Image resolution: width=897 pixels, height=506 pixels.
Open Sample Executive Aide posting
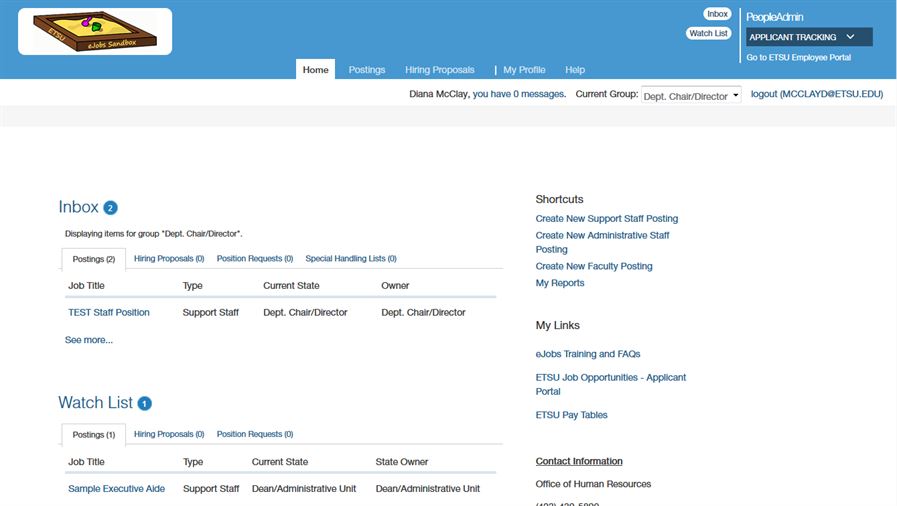click(x=116, y=489)
